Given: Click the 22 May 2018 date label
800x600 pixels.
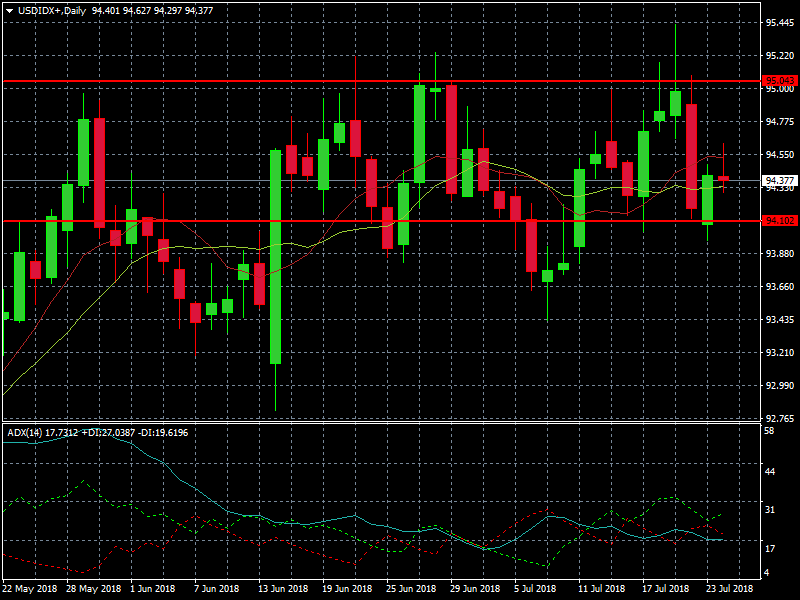Looking at the screenshot, I should click(28, 589).
